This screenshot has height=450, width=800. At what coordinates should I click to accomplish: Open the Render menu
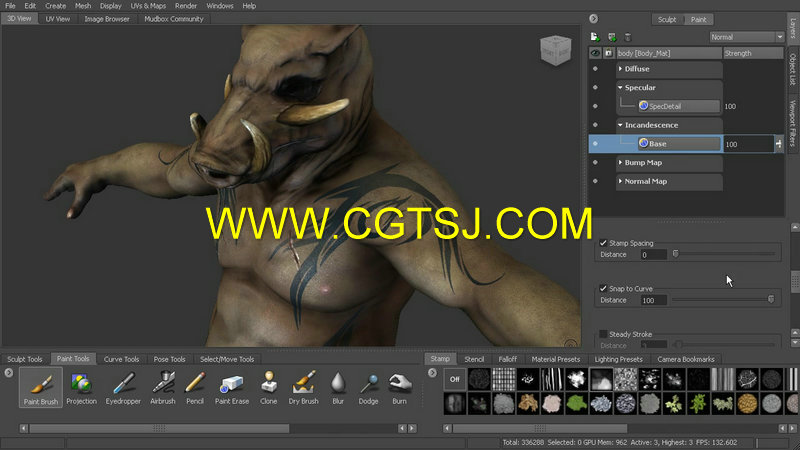pos(186,6)
